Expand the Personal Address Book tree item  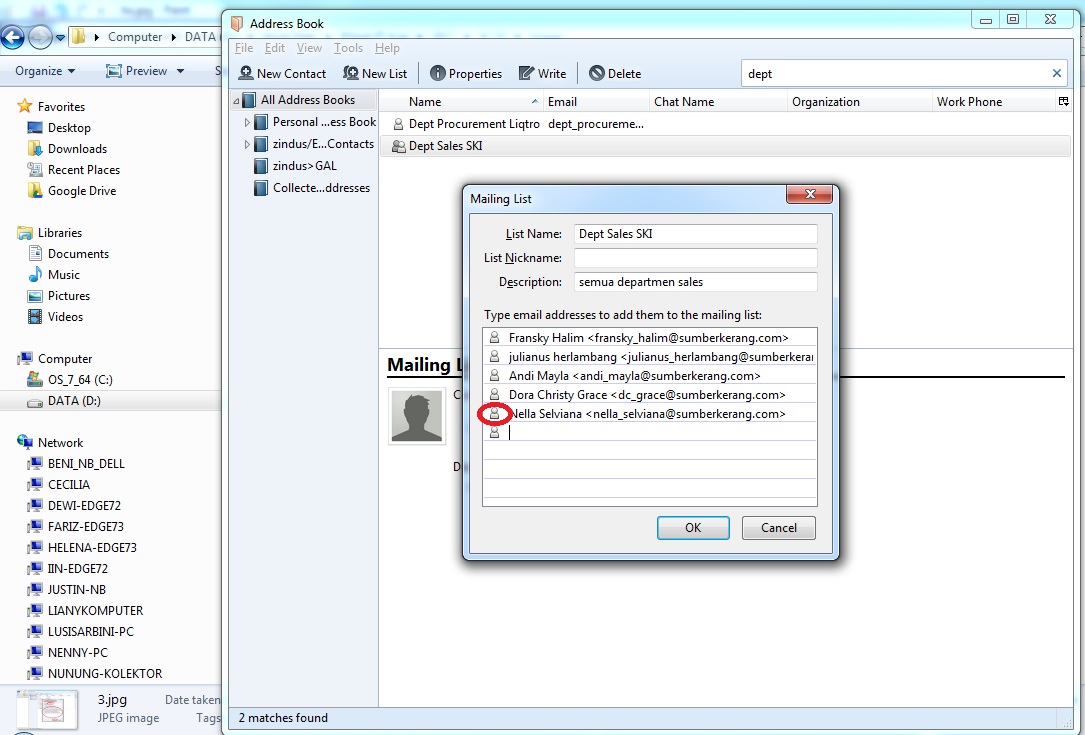pyautogui.click(x=248, y=122)
